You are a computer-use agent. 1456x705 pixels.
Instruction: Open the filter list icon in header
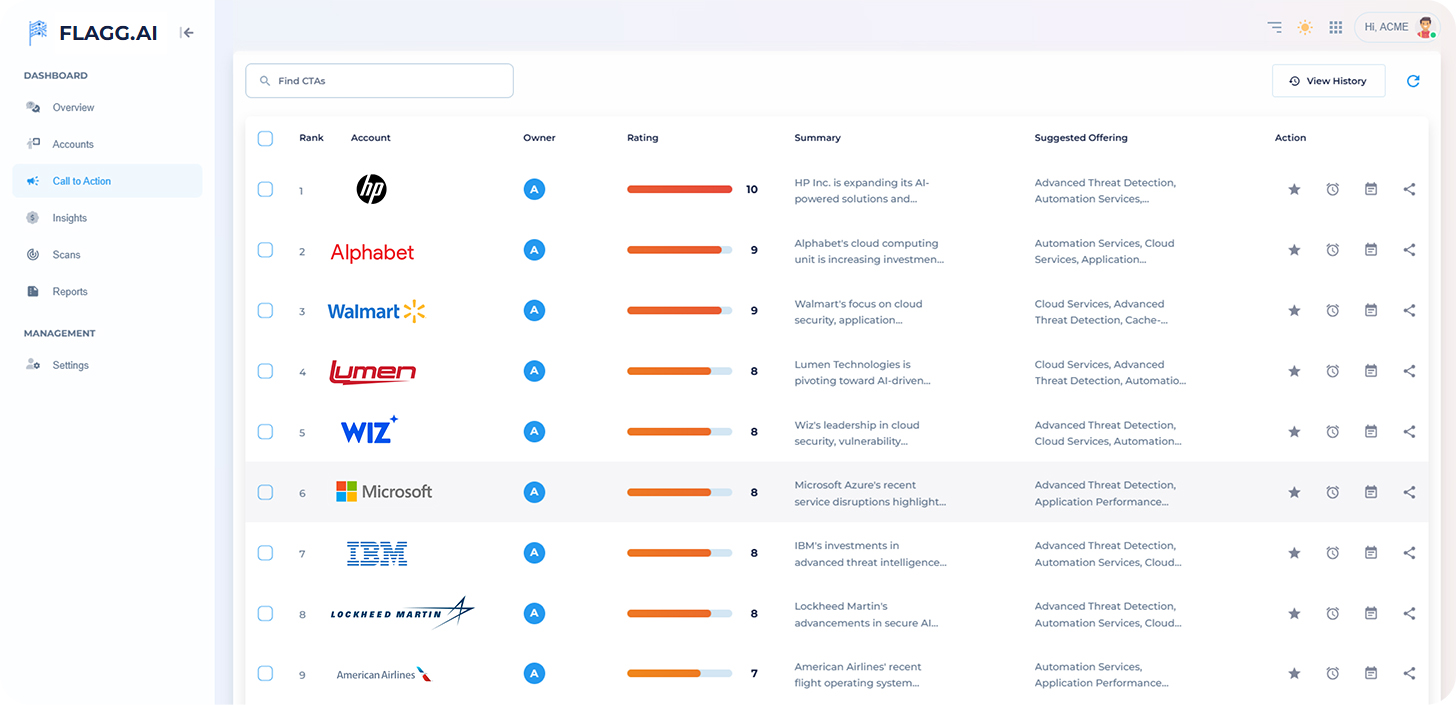click(1274, 27)
